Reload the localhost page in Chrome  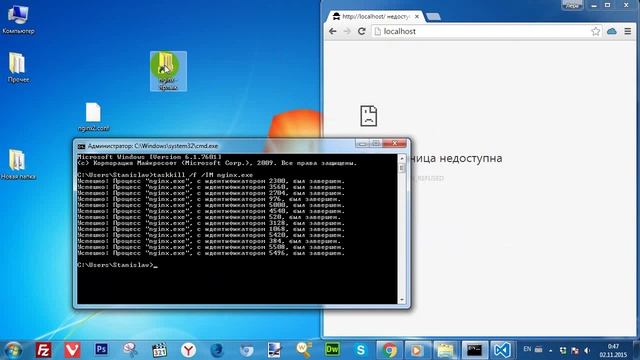[x=362, y=31]
